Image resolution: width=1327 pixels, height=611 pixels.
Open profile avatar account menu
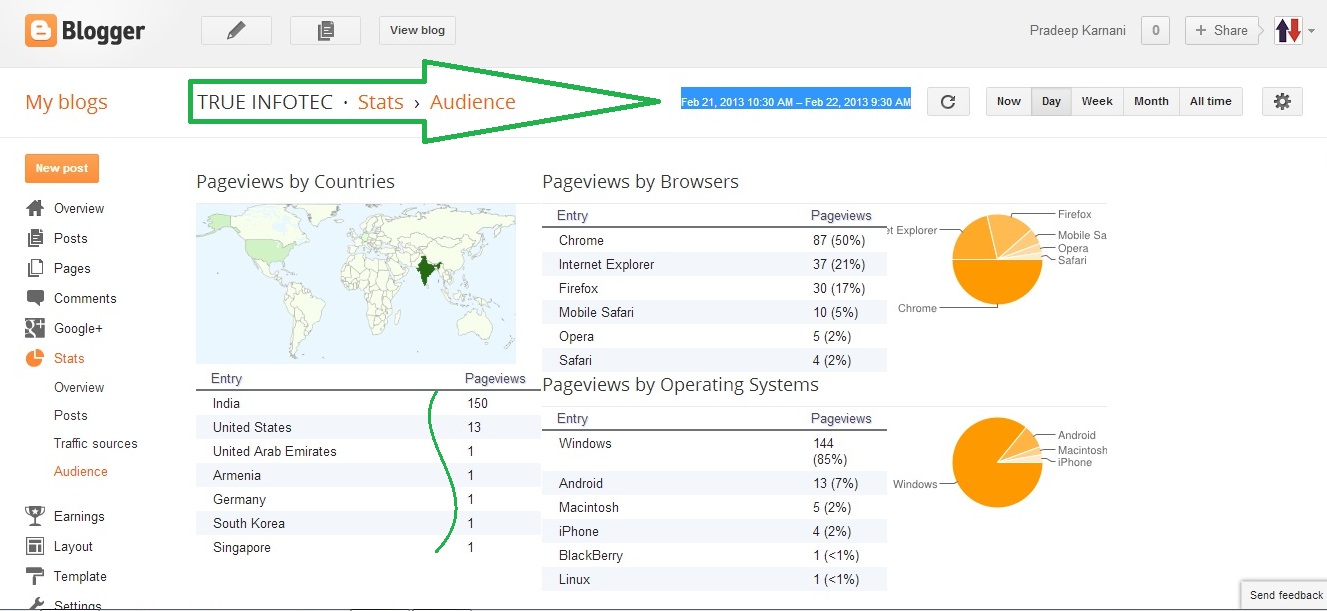coord(1293,31)
